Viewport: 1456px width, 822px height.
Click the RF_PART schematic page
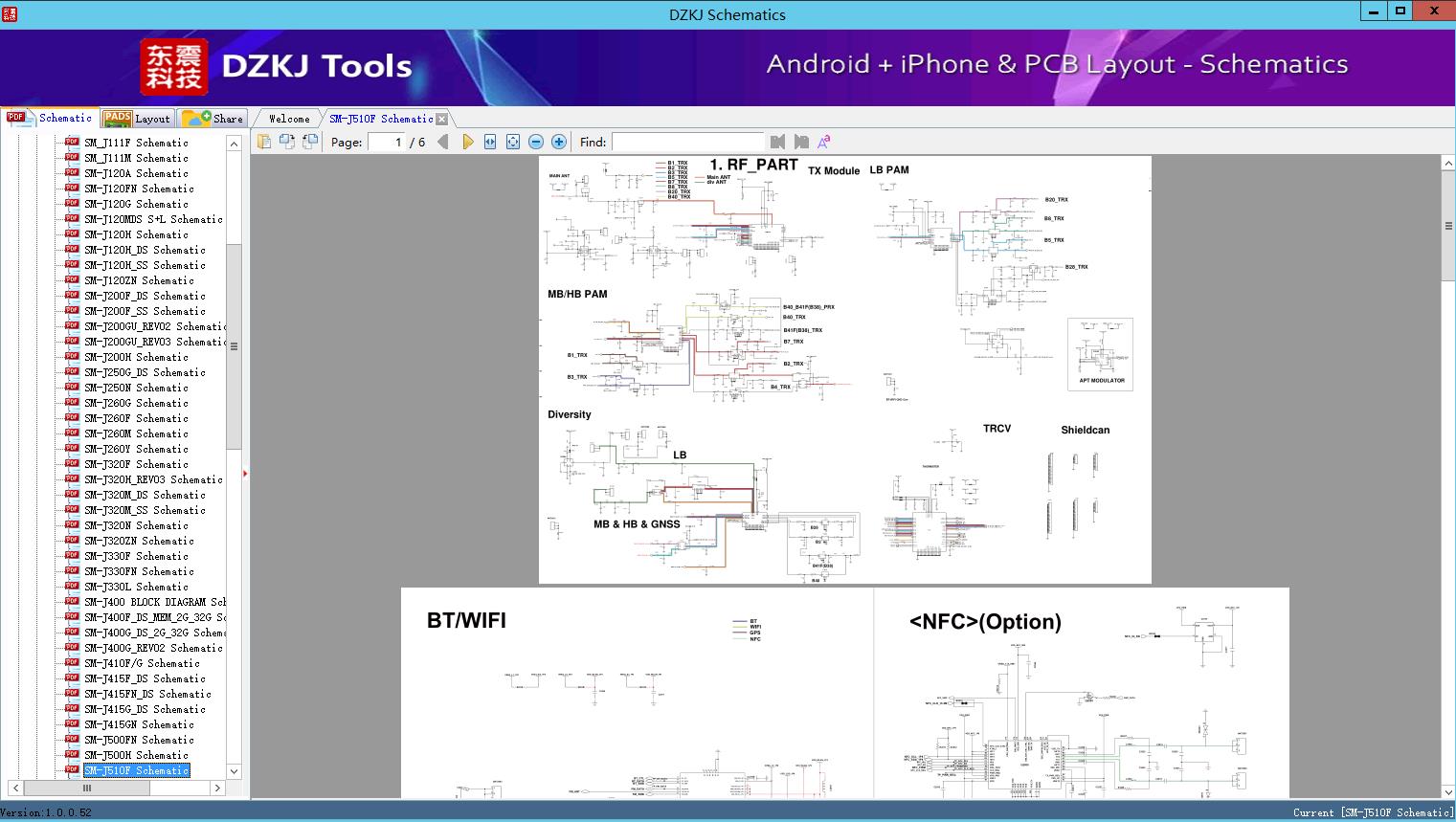pos(844,369)
